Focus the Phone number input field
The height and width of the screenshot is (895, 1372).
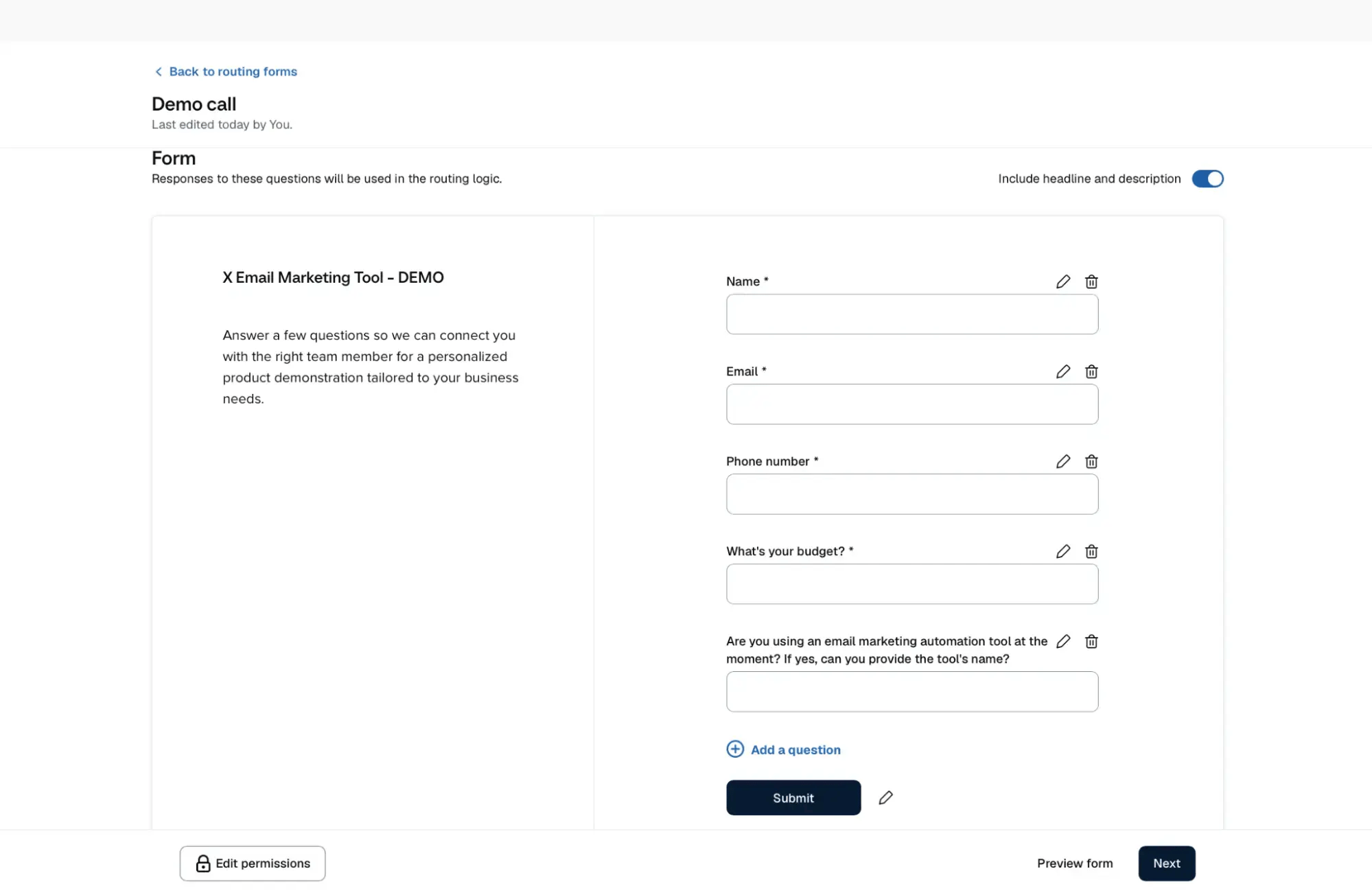912,494
